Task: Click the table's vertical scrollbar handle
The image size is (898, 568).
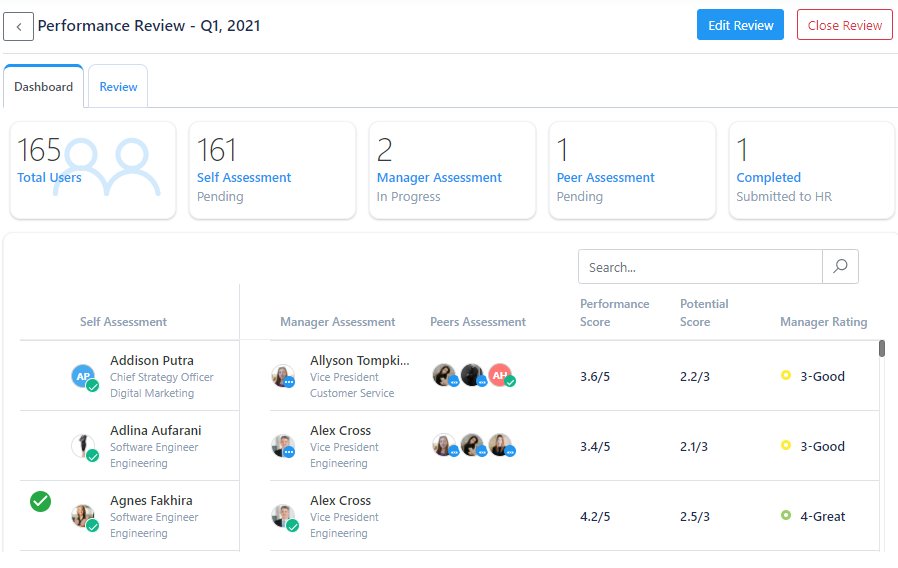Action: (881, 348)
